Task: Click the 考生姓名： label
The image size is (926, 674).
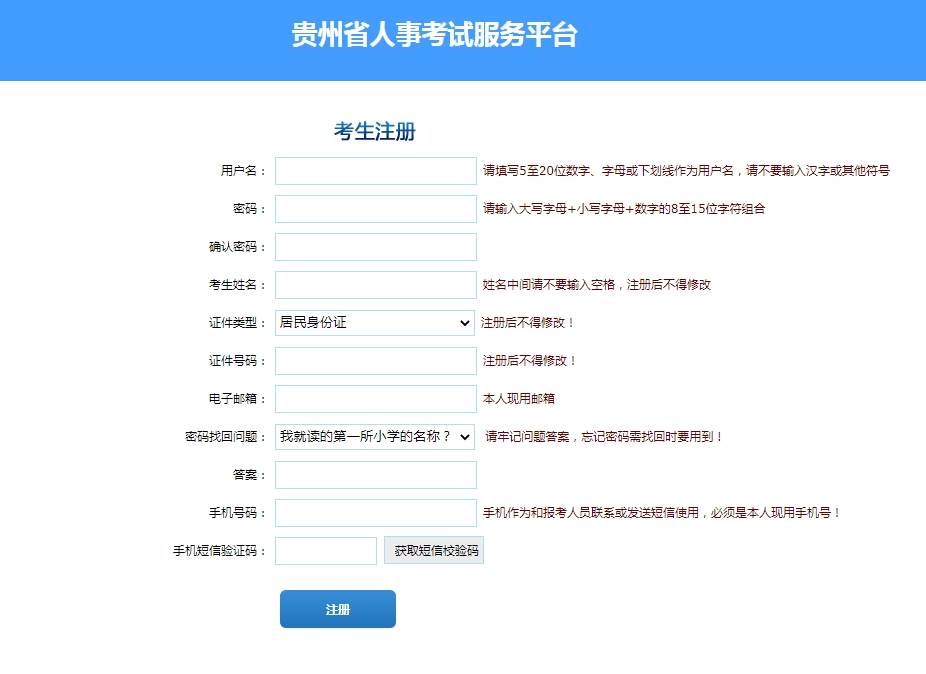Action: pos(237,285)
